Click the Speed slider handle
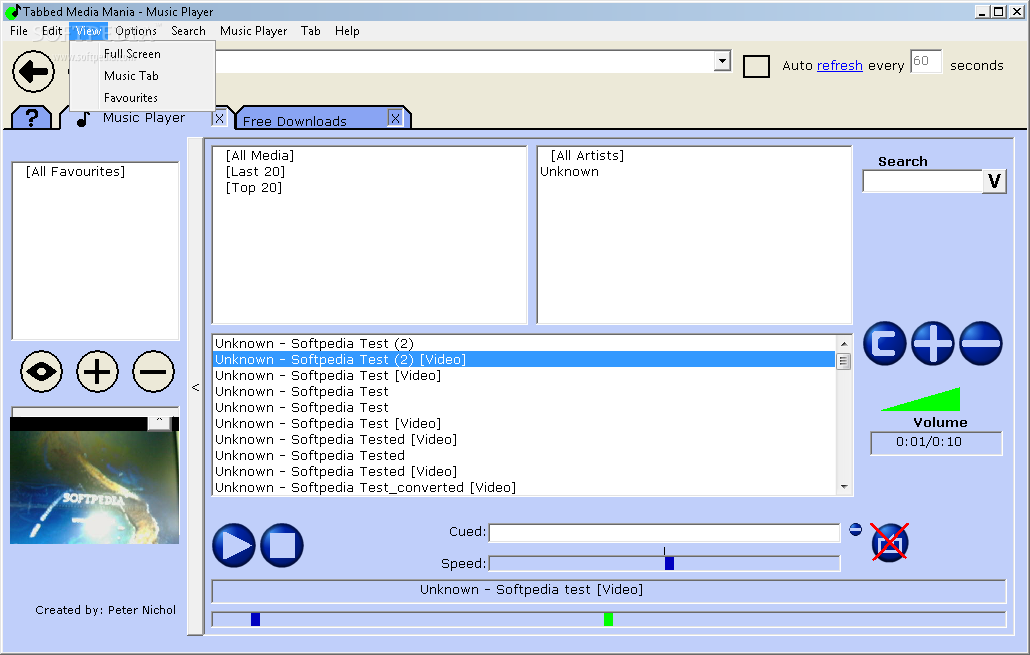Screen dimensions: 1030x655 click(x=669, y=563)
